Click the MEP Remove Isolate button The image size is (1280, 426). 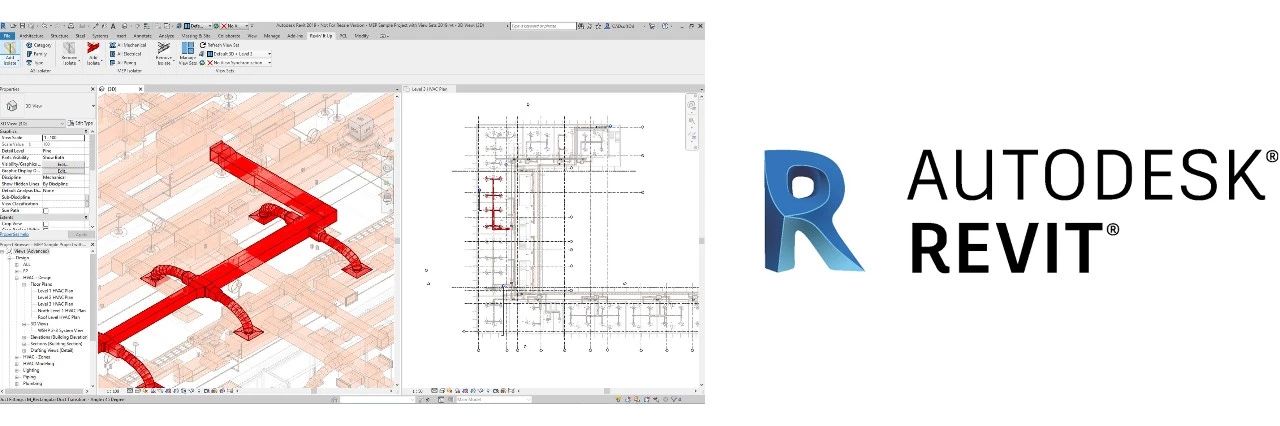tap(165, 56)
